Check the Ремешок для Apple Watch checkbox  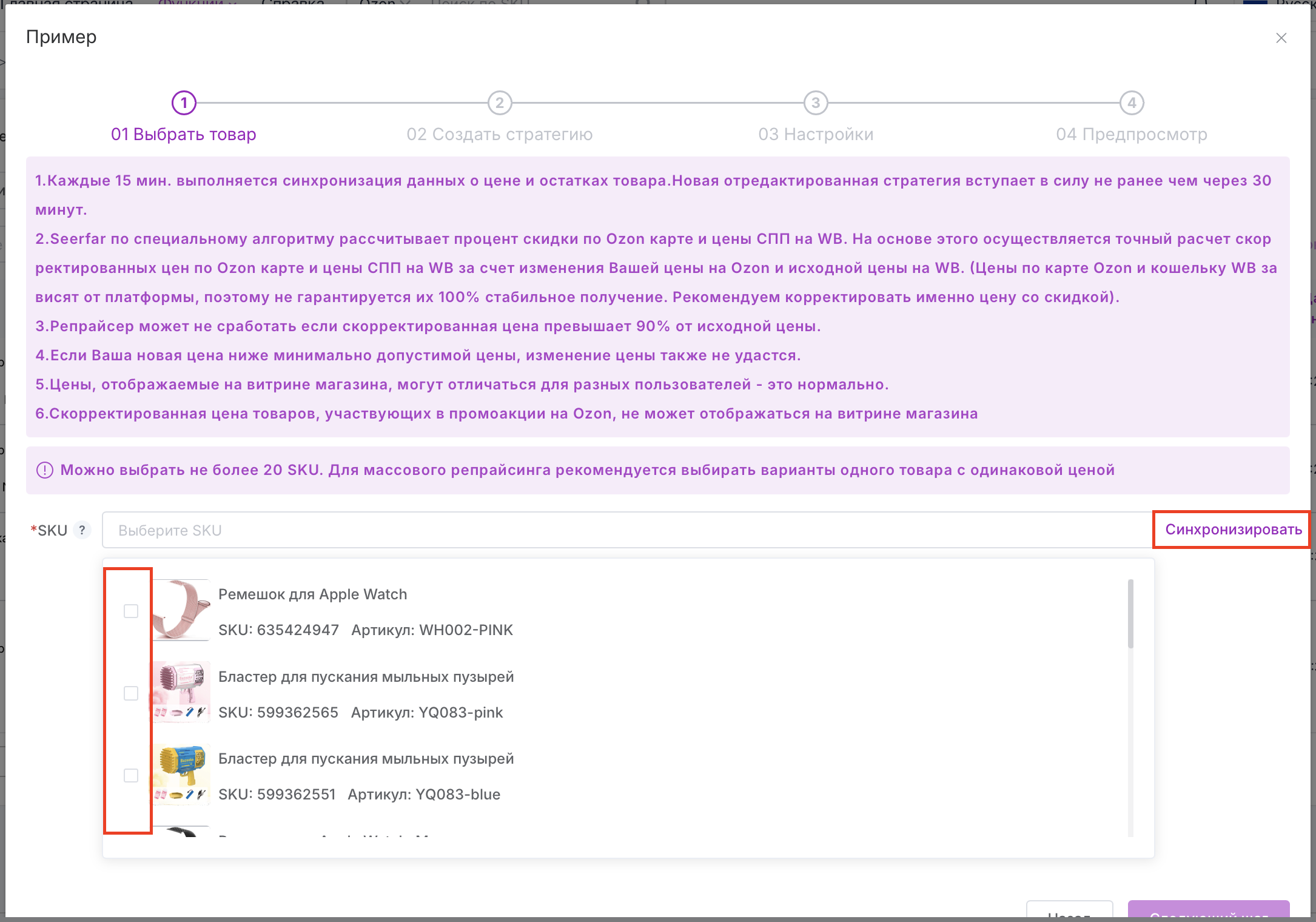tap(131, 611)
